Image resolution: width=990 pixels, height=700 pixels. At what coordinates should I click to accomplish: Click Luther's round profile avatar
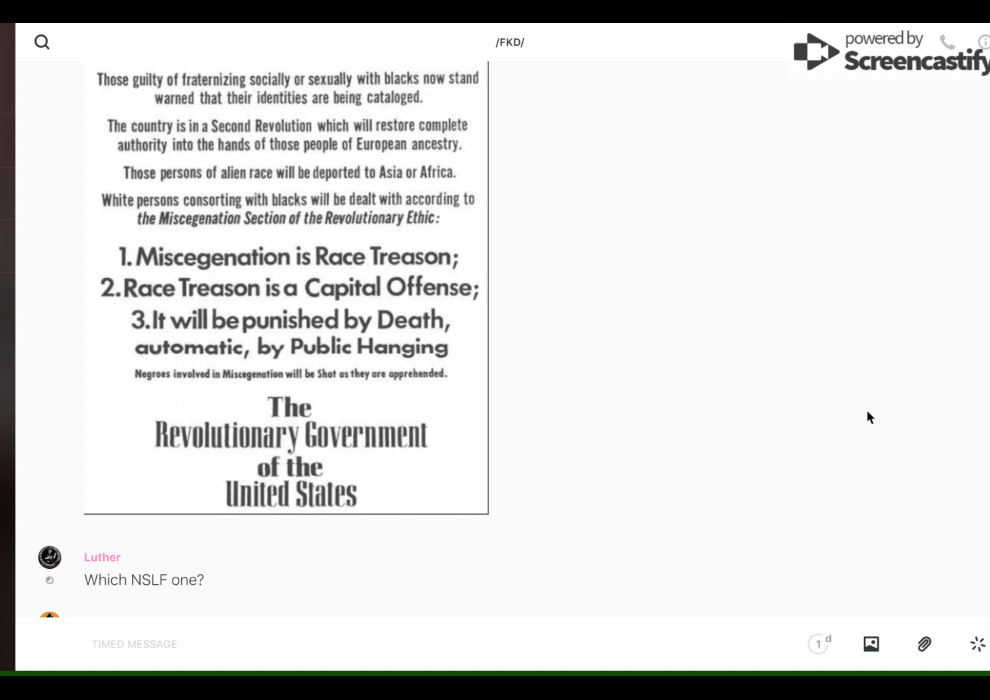tap(49, 558)
